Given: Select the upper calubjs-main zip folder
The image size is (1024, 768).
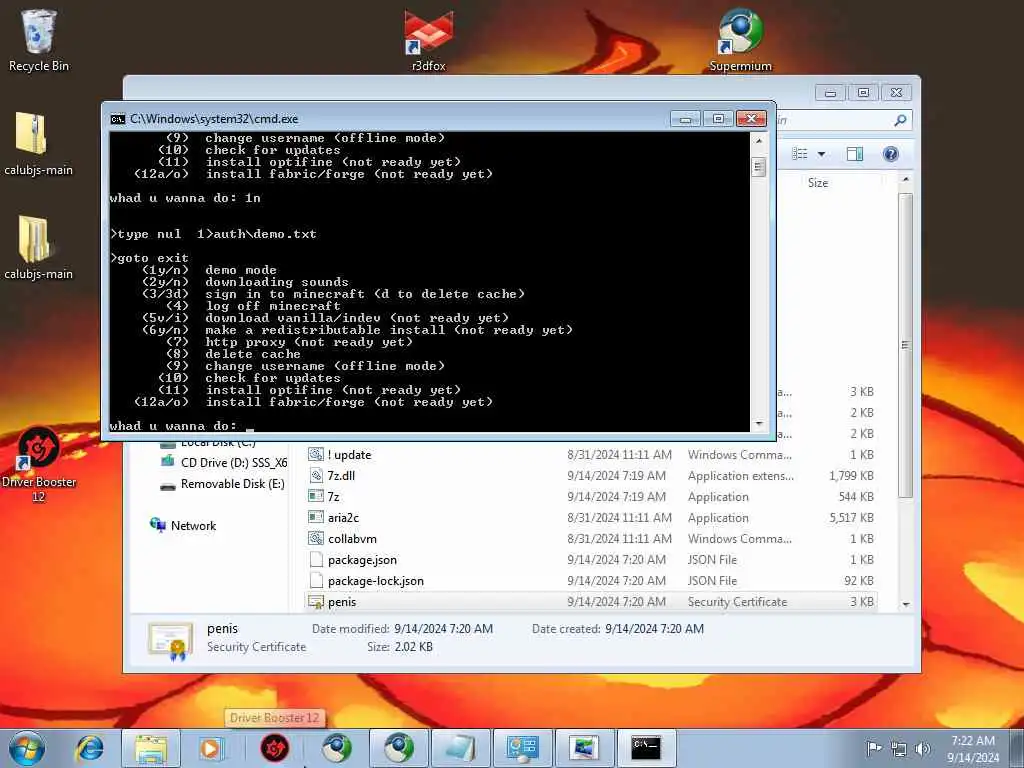Looking at the screenshot, I should pos(39,144).
